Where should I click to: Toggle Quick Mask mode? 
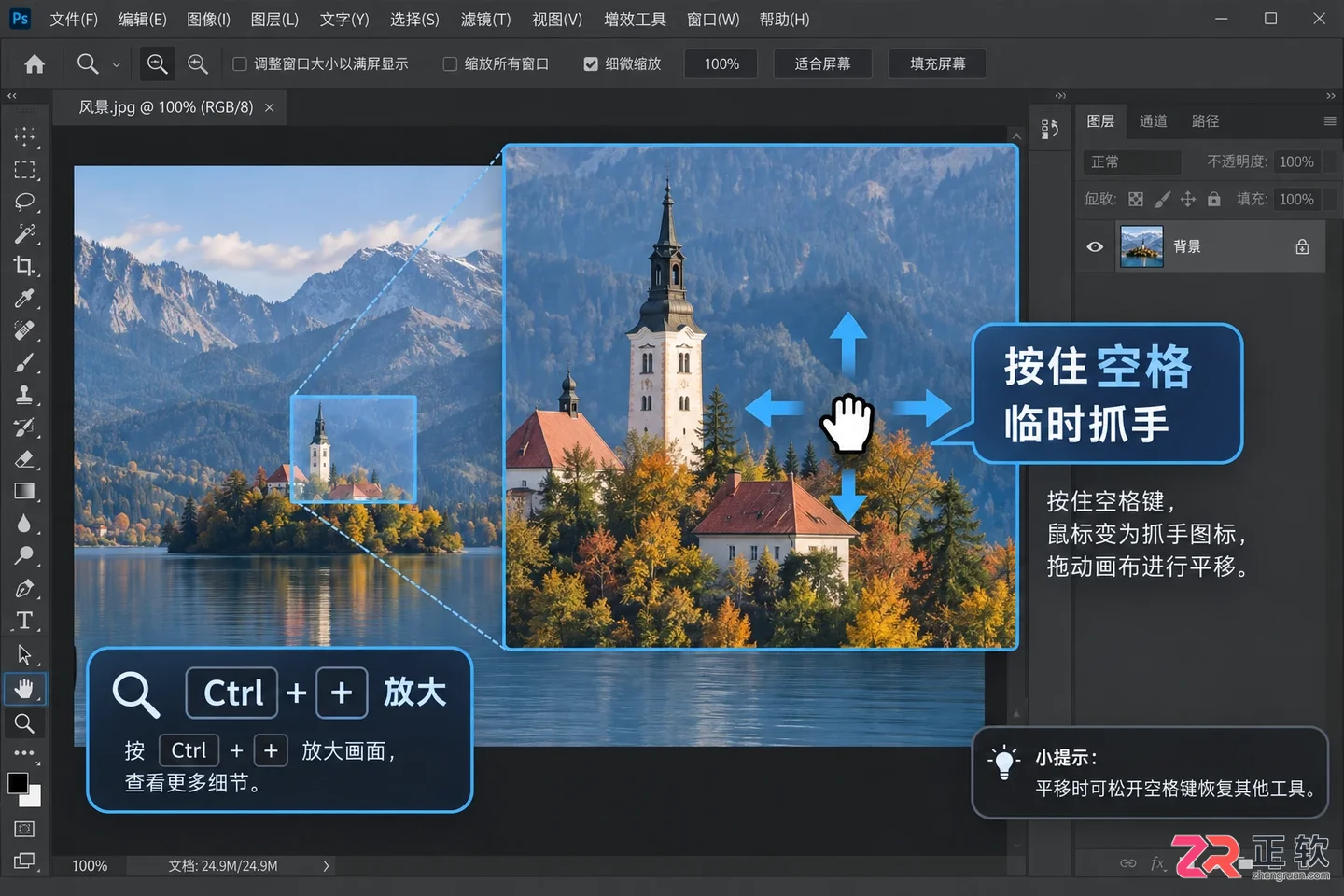click(x=24, y=829)
